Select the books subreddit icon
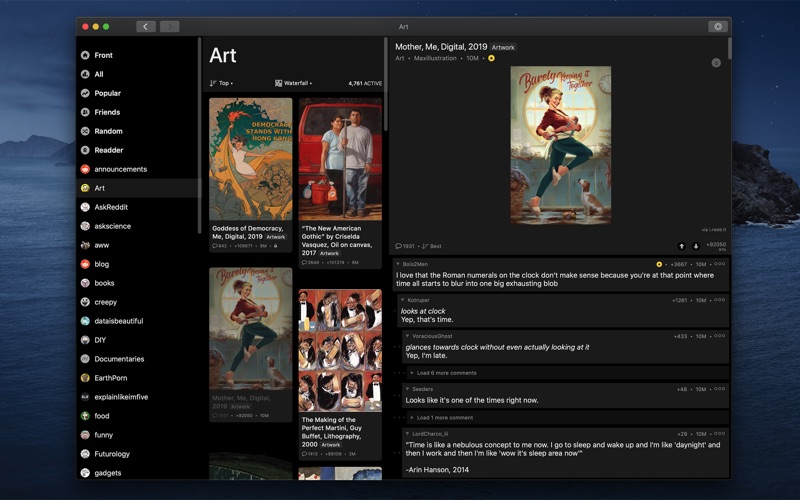Screen dimensions: 800x500 pyautogui.click(x=85, y=283)
